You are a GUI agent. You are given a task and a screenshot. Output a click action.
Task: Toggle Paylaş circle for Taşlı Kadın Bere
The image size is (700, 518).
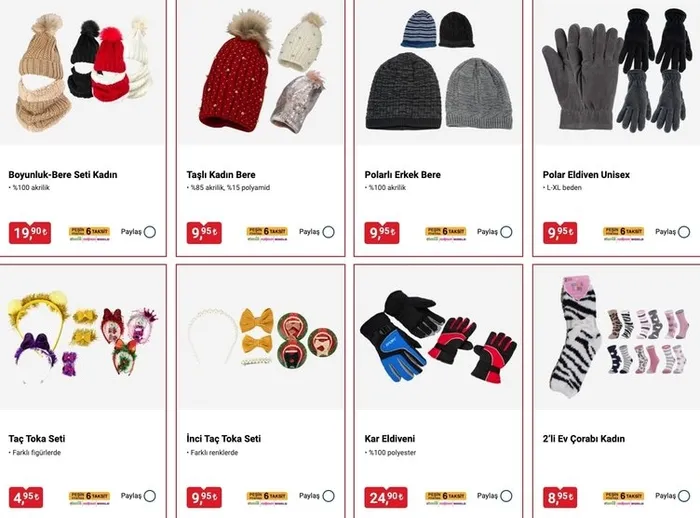(329, 232)
